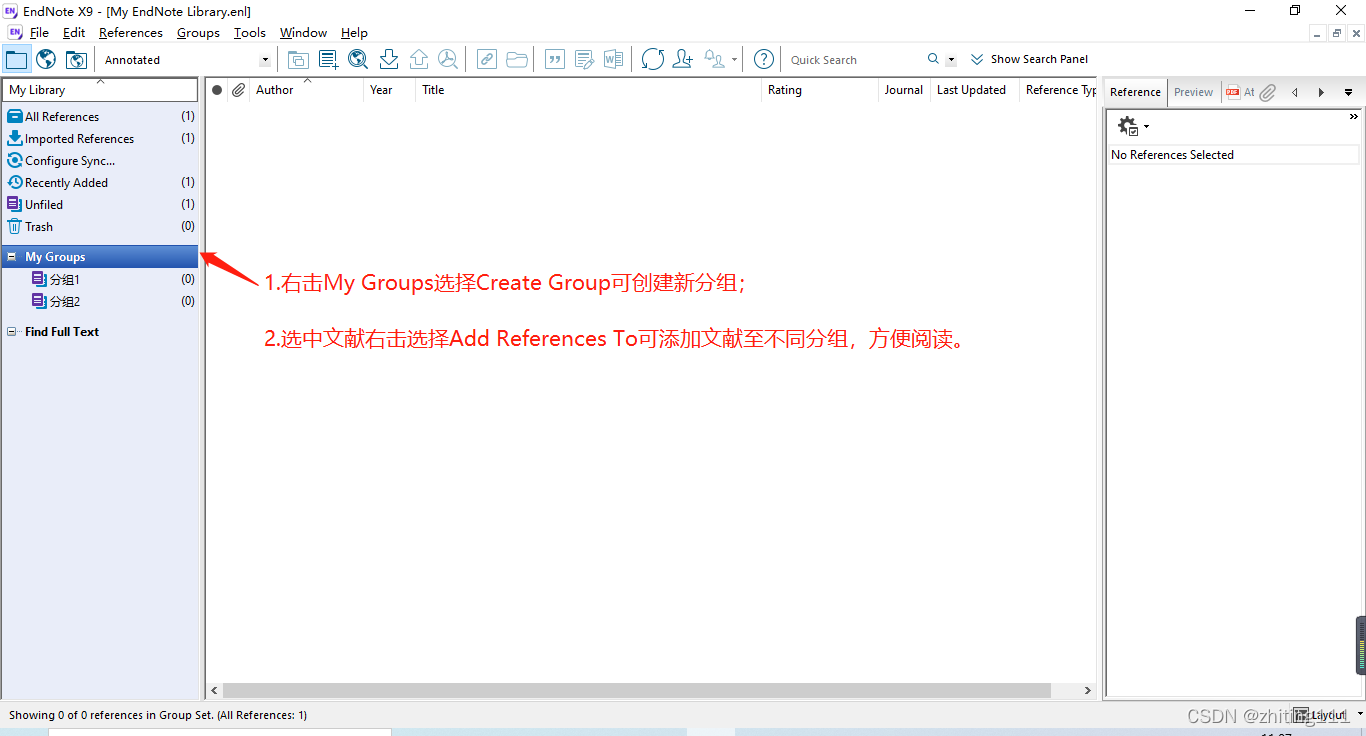Sort by the Rating column header
This screenshot has width=1366, height=736.
(x=820, y=90)
